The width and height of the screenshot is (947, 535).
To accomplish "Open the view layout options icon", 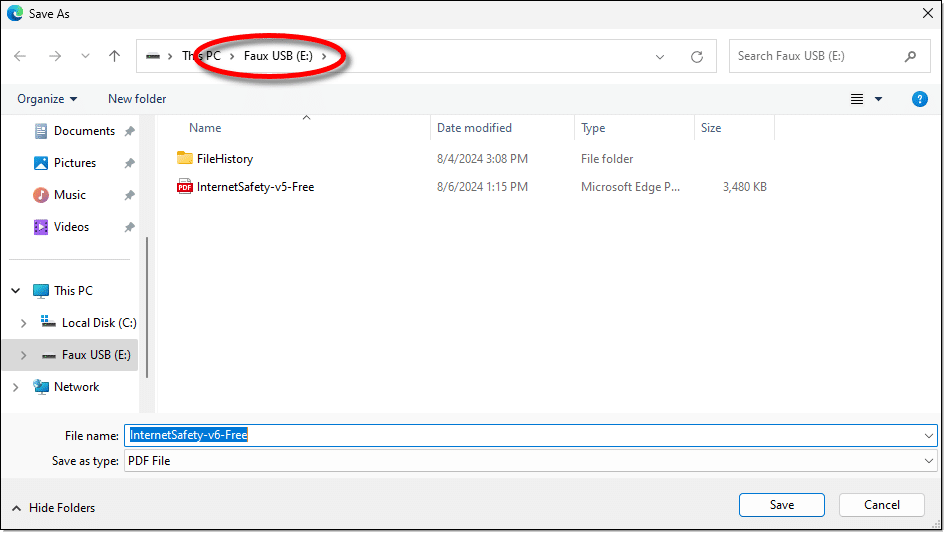I will point(857,99).
